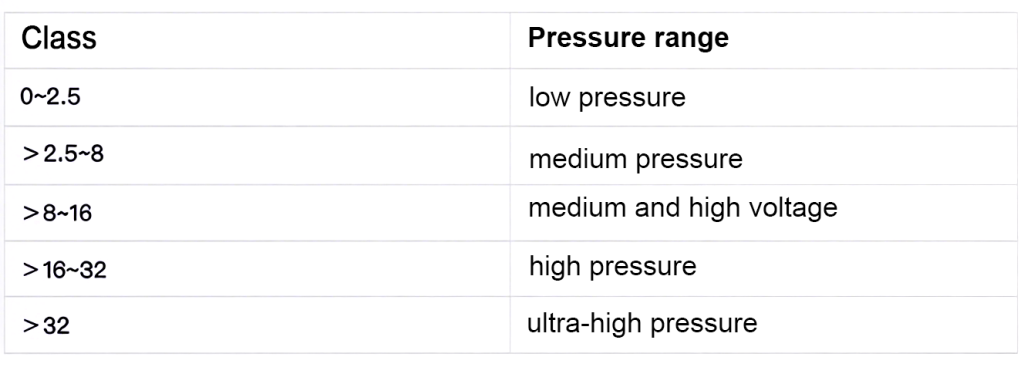Select the 0~2.5 class cell
Image resolution: width=1024 pixels, height=367 pixels.
(x=257, y=97)
